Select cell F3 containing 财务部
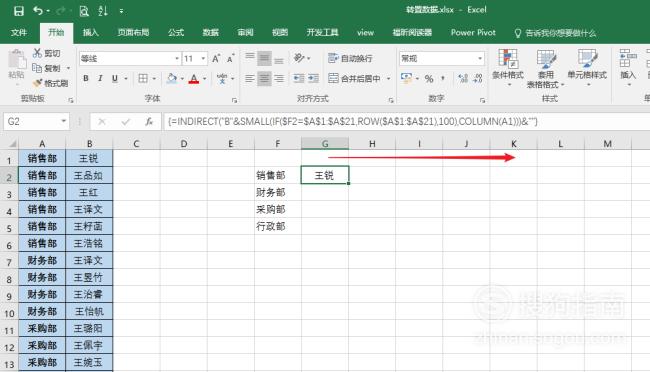The width and height of the screenshot is (650, 372). [x=278, y=192]
